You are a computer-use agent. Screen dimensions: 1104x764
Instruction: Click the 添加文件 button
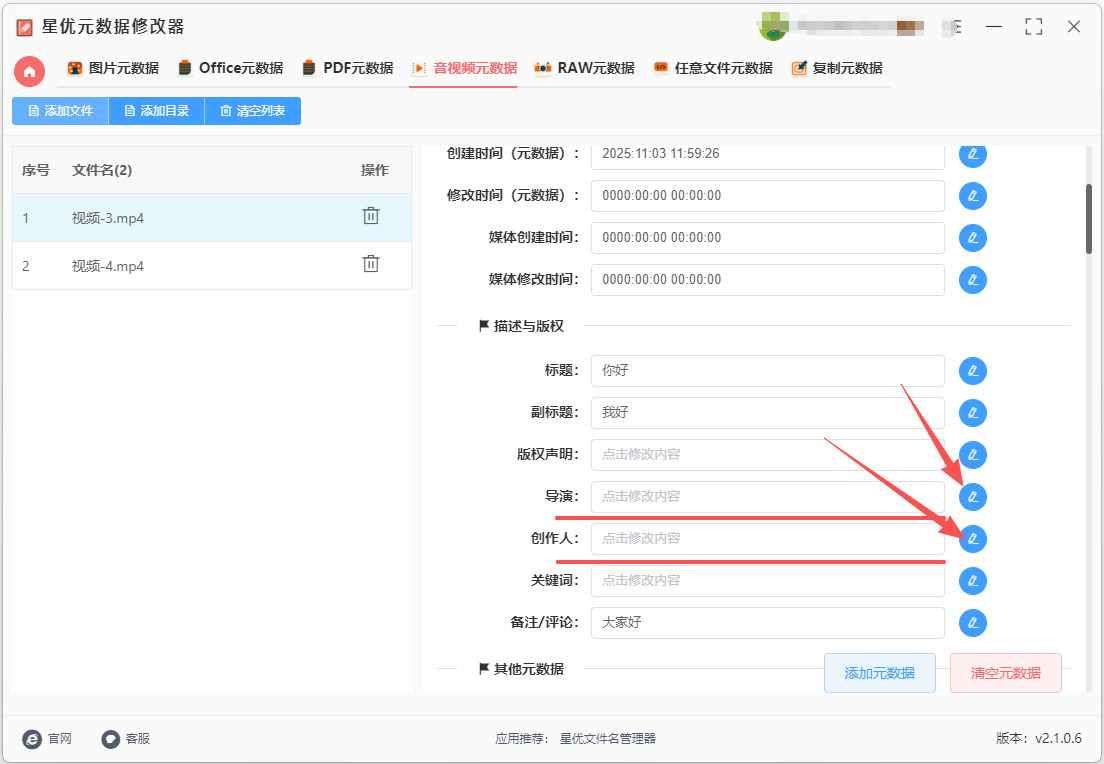click(61, 111)
